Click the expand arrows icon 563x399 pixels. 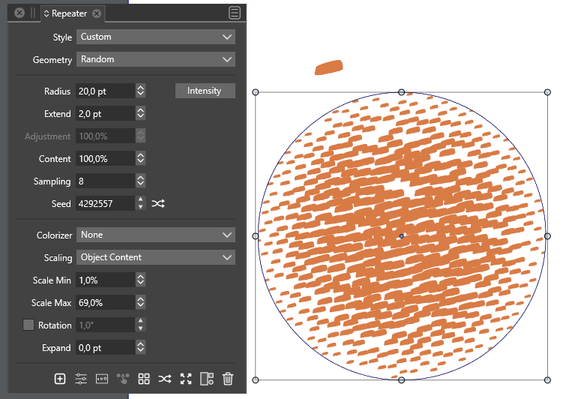(x=186, y=379)
